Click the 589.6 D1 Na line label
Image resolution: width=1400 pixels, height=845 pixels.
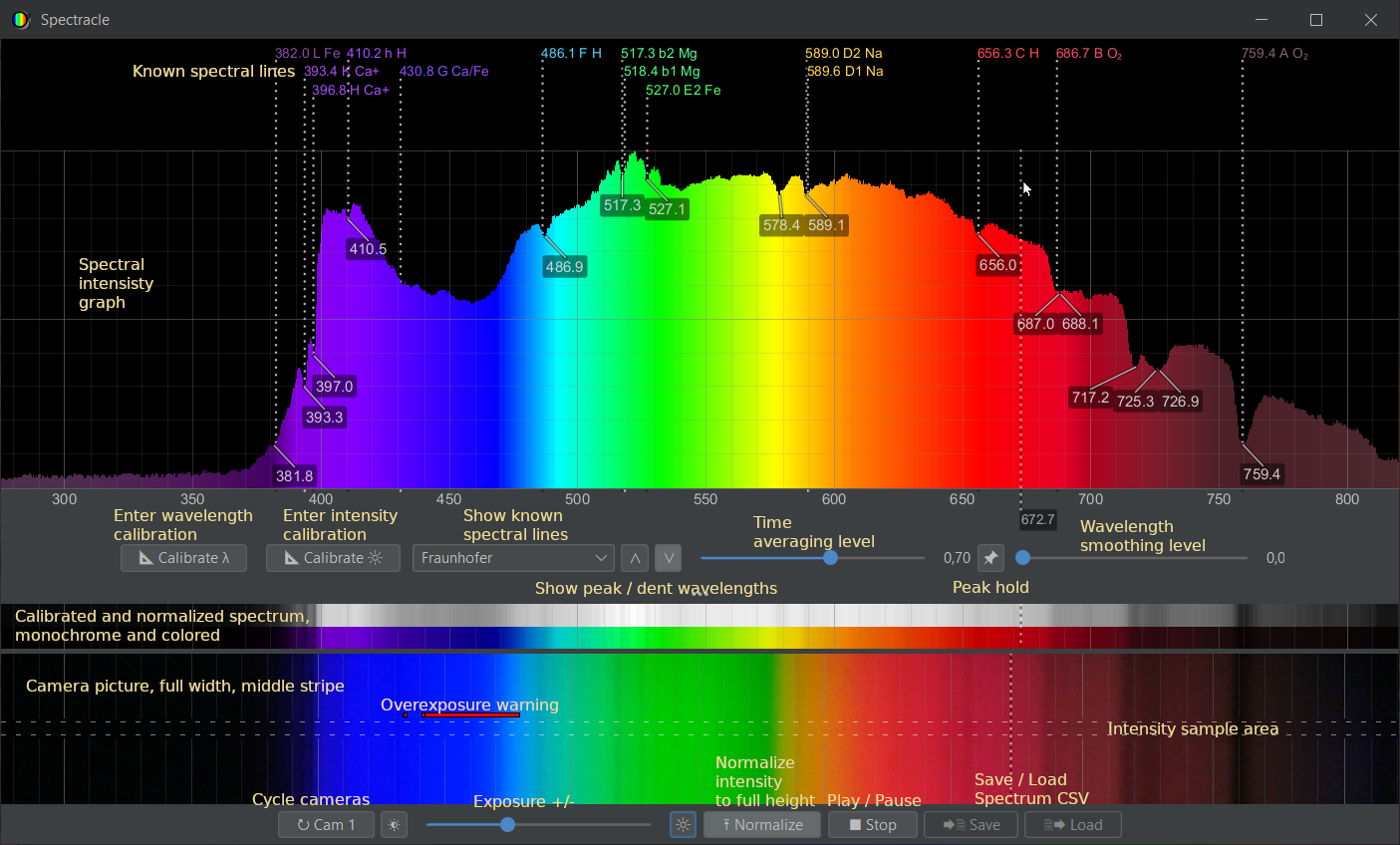pos(845,72)
